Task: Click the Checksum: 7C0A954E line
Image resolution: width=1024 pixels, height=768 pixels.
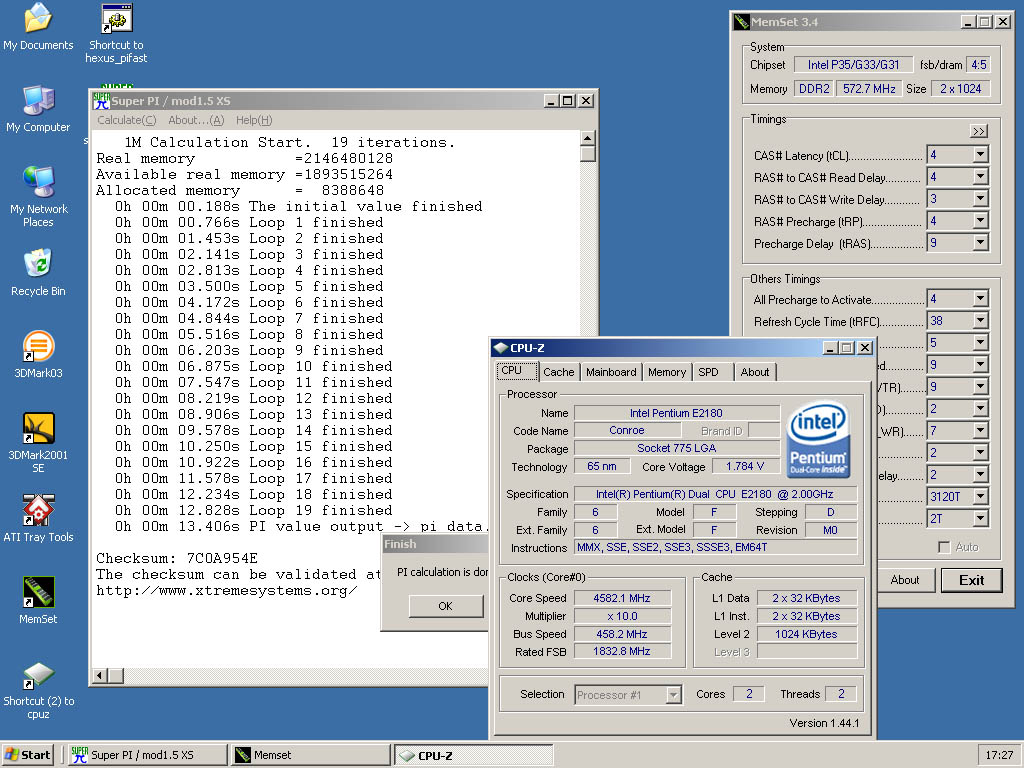Action: 177,558
